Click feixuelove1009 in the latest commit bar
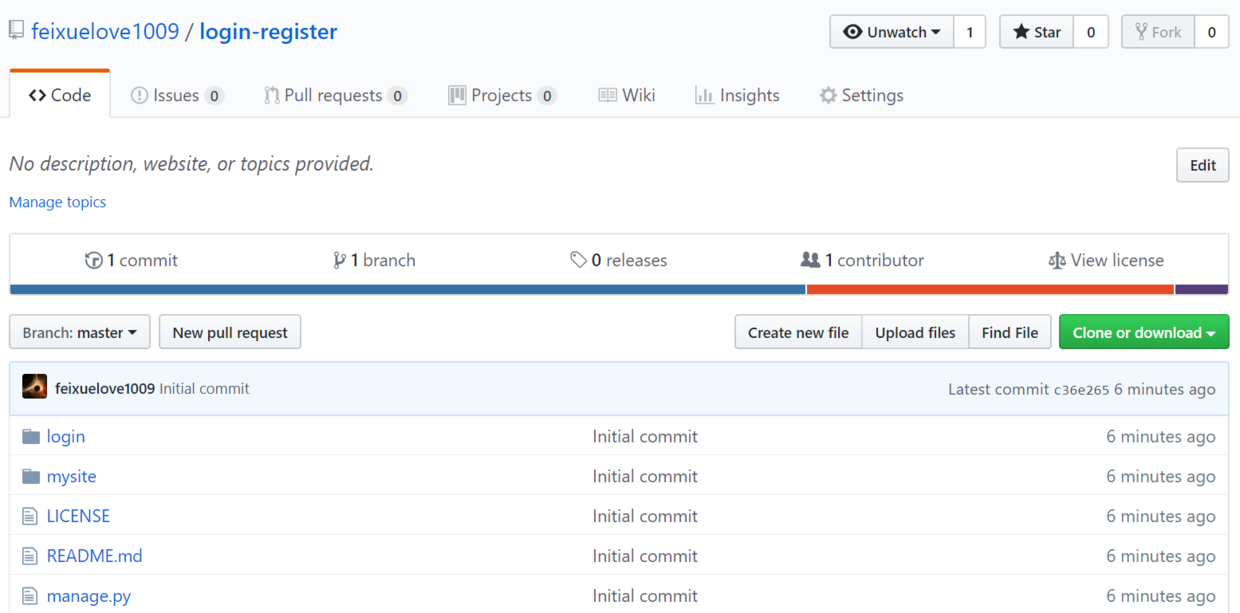 tap(105, 388)
